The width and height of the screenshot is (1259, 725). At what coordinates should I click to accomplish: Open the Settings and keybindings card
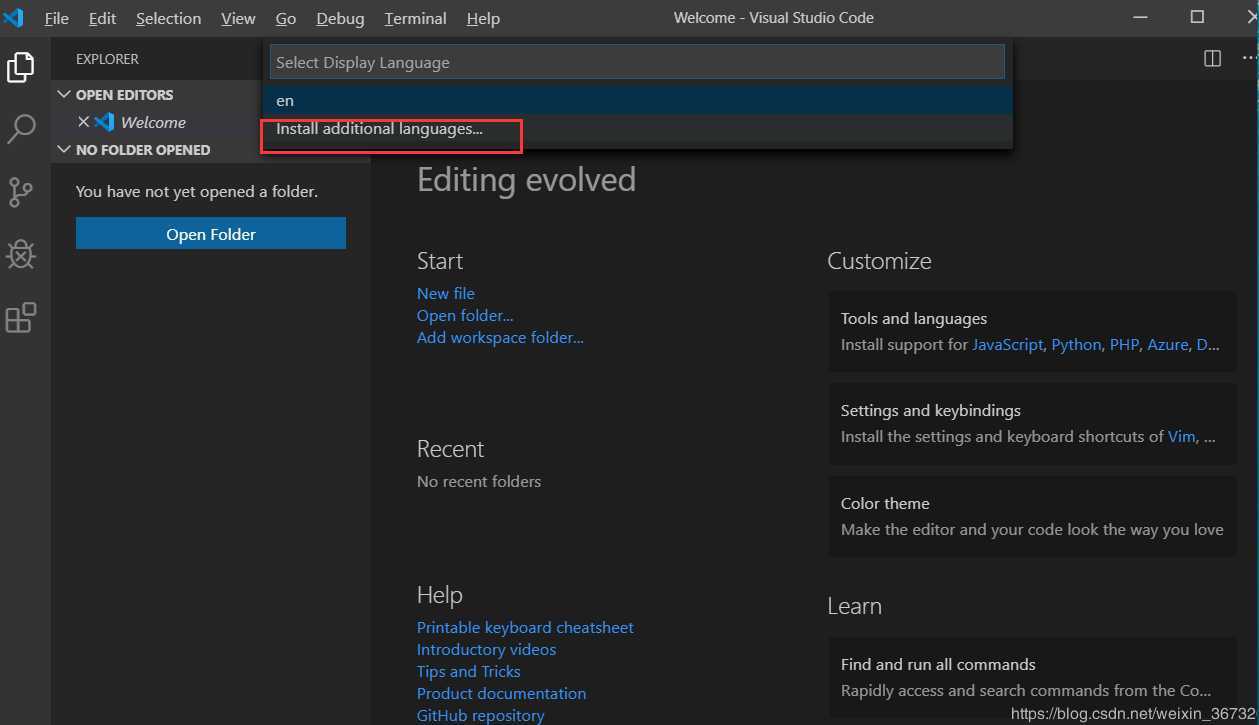coord(1032,423)
